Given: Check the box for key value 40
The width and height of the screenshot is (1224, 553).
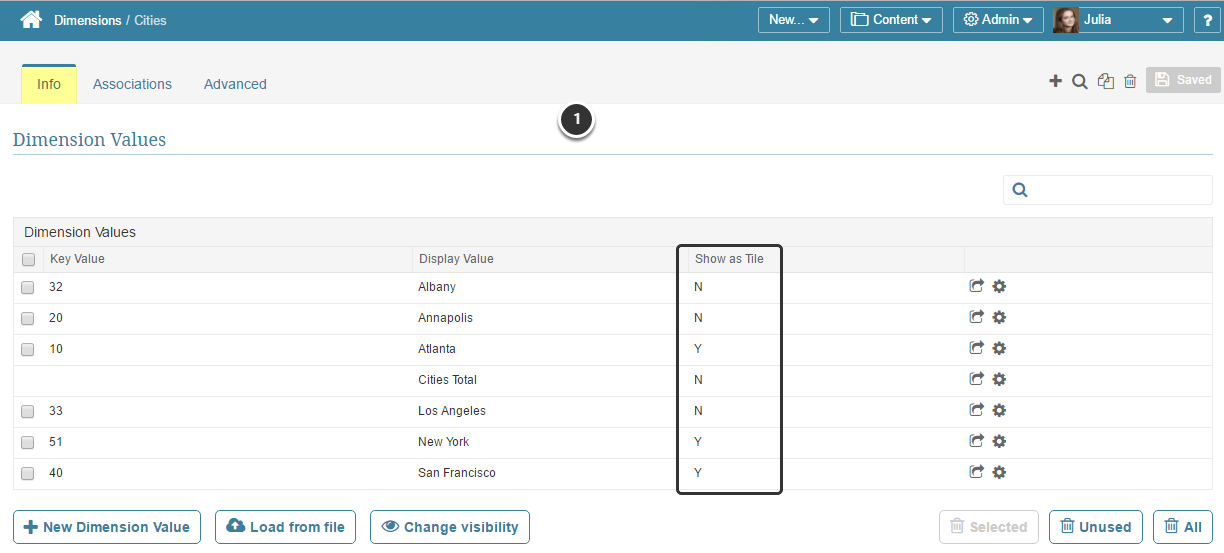Looking at the screenshot, I should pos(28,474).
